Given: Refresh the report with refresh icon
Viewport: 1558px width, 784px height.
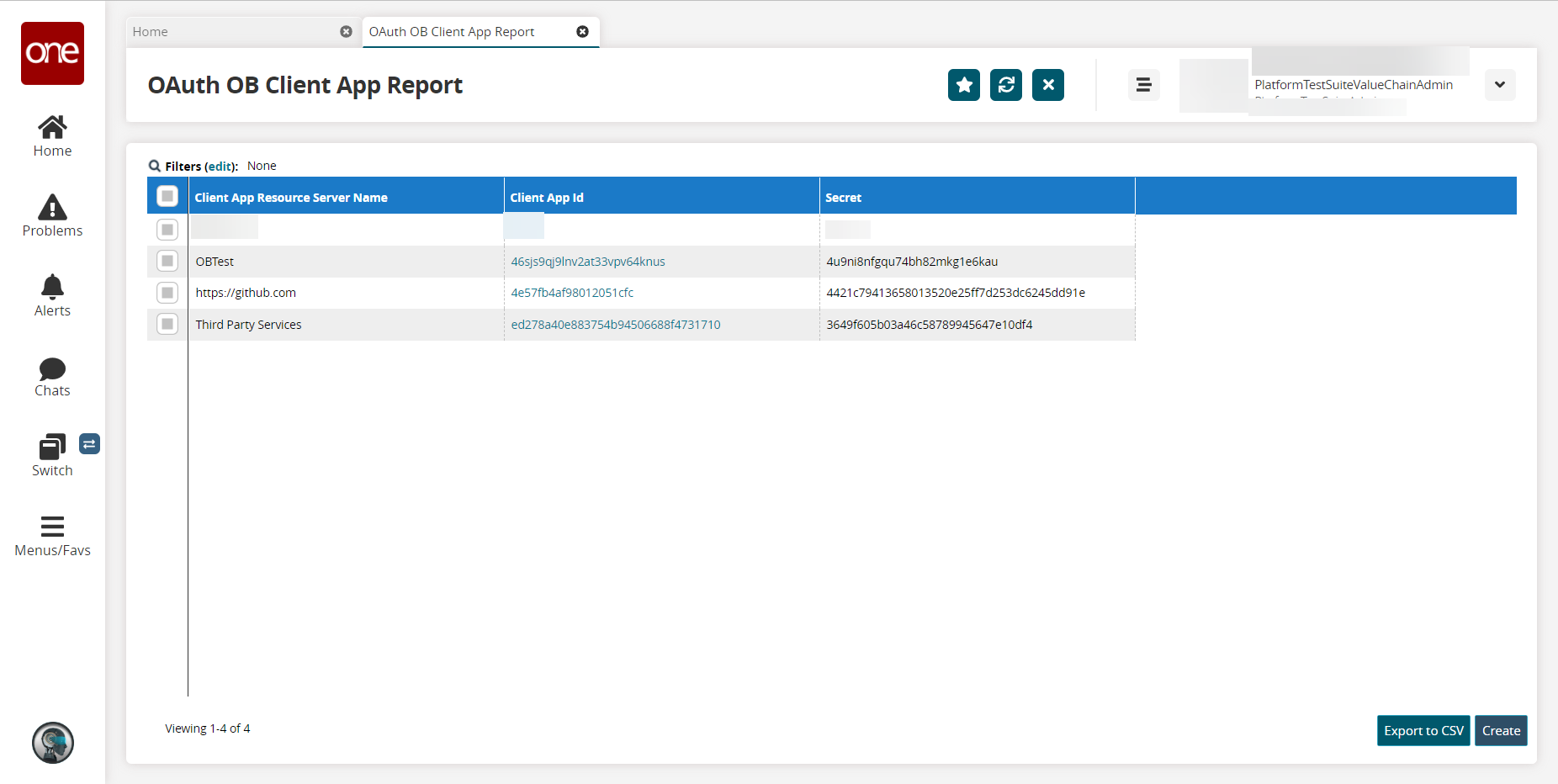Looking at the screenshot, I should click(1006, 85).
